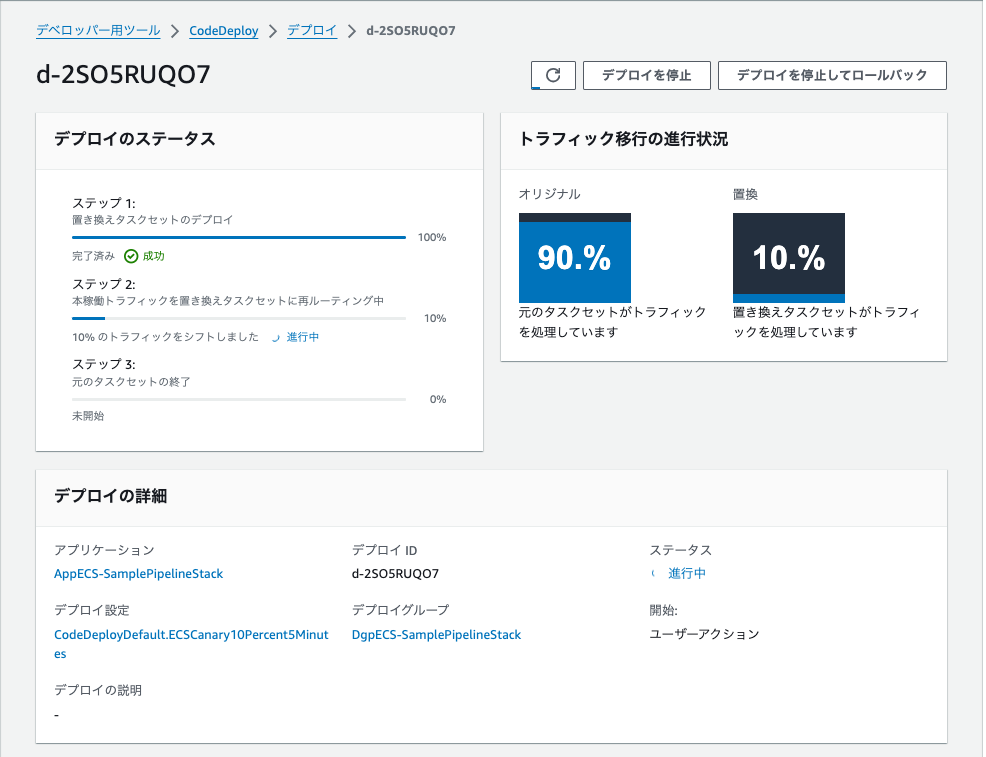The width and height of the screenshot is (986, 757).
Task: Open デベロッパー用ツール breadcrumb link
Action: point(98,31)
